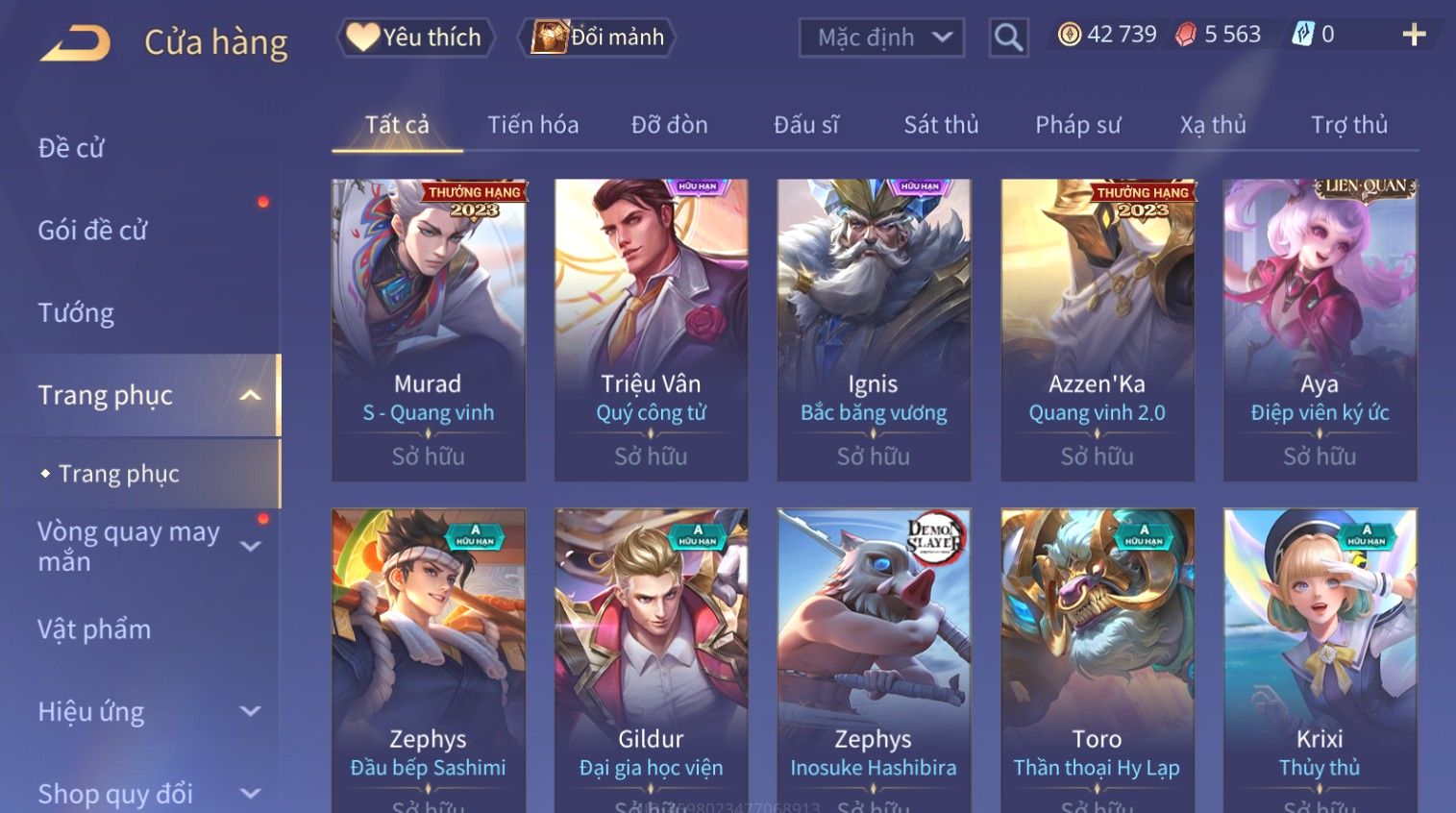Select the Pháp sư tab

point(1078,125)
